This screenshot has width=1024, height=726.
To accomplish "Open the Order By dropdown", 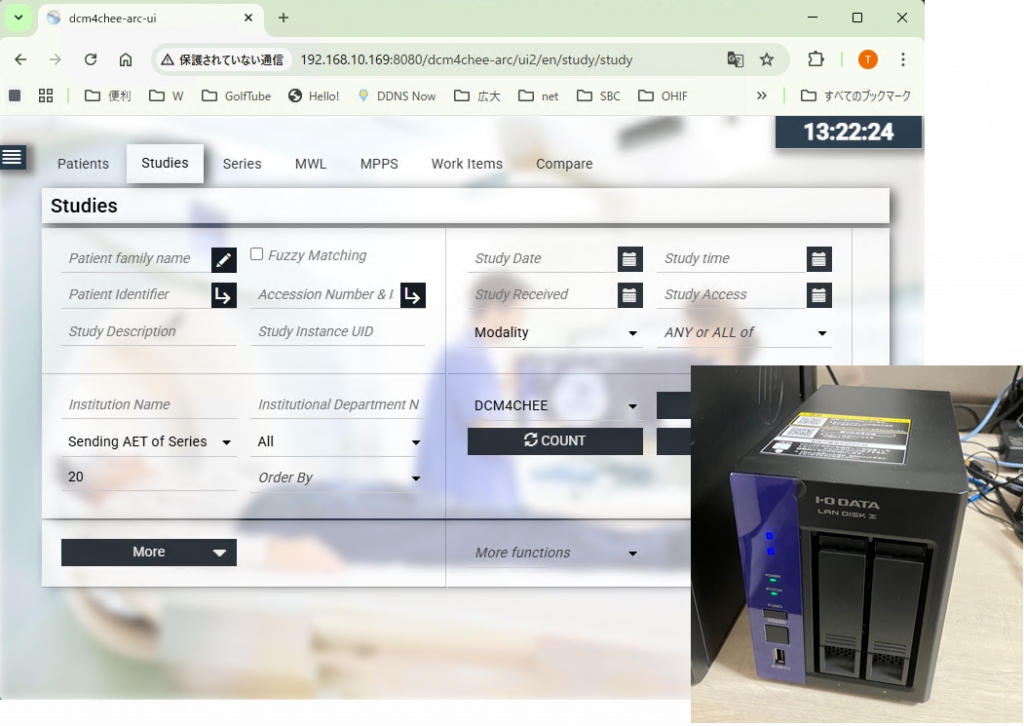I will (338, 478).
